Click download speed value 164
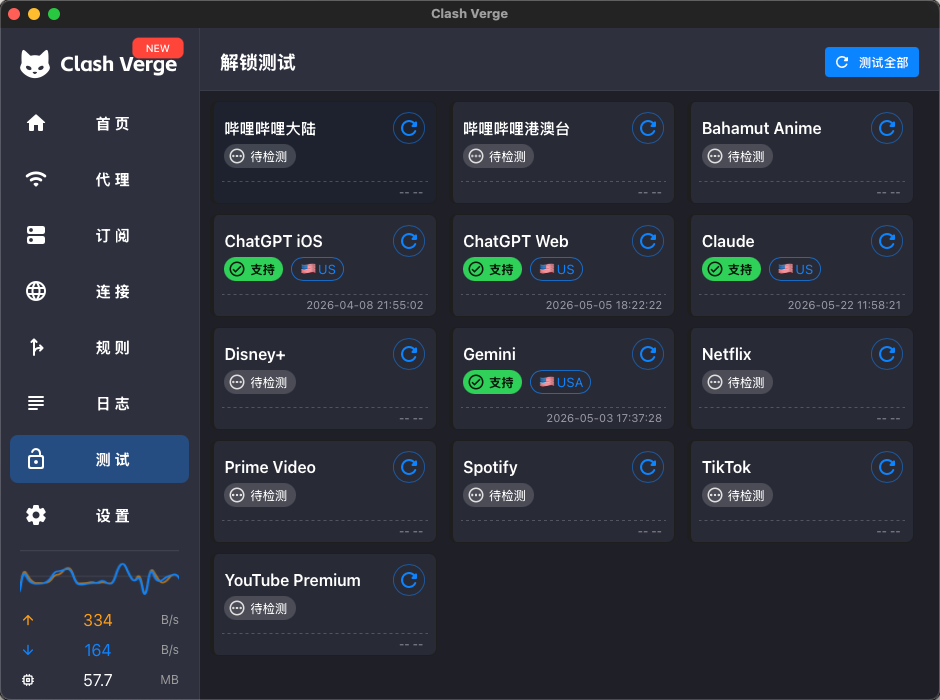Image resolution: width=940 pixels, height=700 pixels. 98,650
